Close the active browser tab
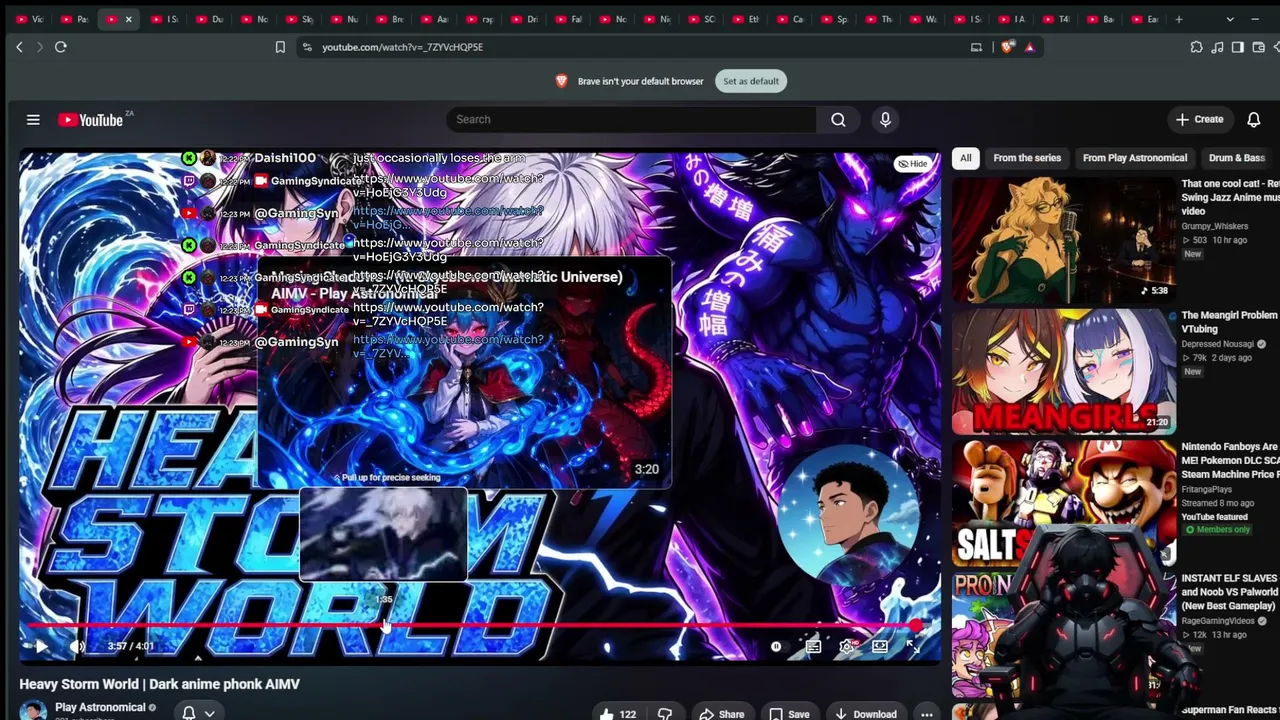The image size is (1280, 720). tap(128, 19)
